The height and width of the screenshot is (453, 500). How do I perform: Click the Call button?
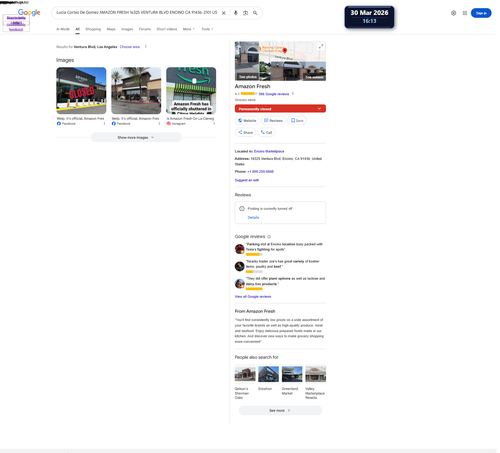[266, 132]
